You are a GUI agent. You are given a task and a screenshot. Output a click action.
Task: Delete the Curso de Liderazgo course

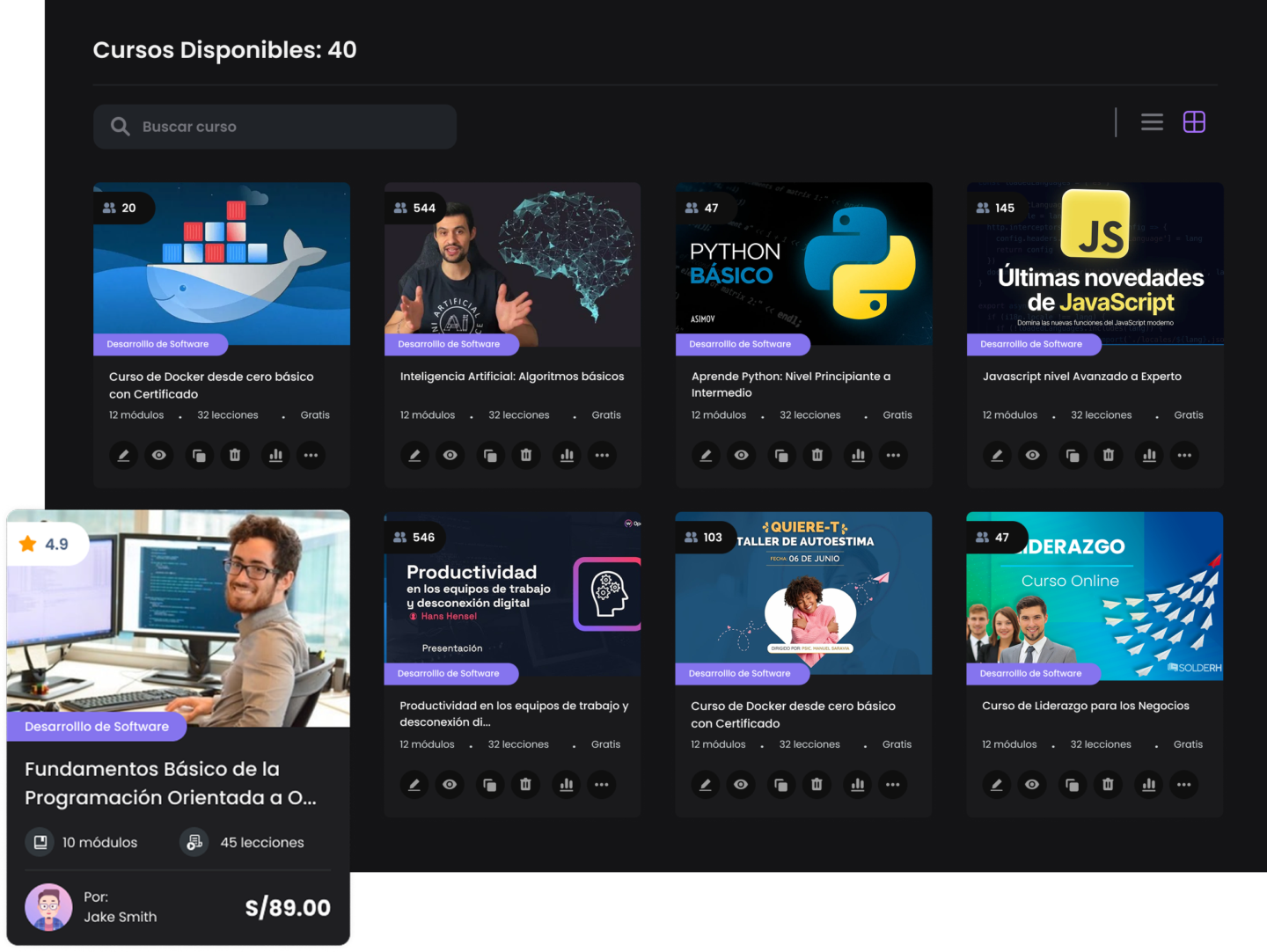click(x=1108, y=784)
